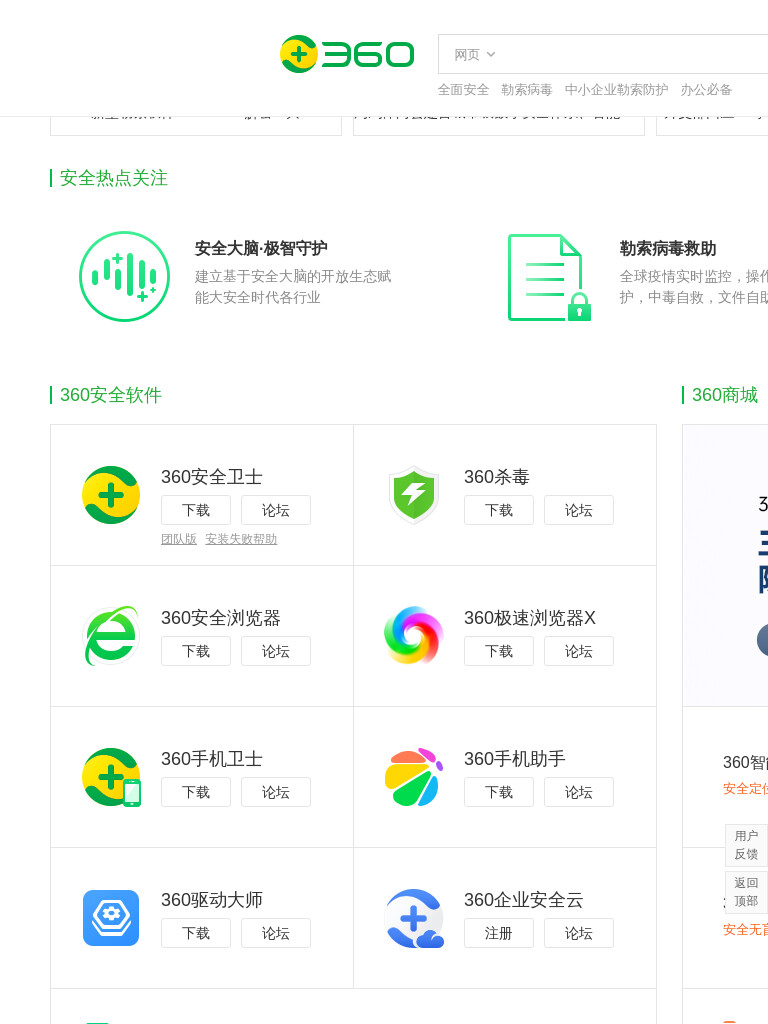Open 安装失败帮助 link
The width and height of the screenshot is (768, 1024).
pyautogui.click(x=241, y=539)
